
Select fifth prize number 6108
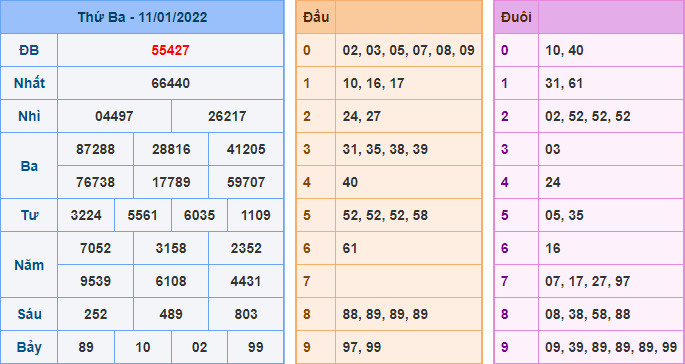point(171,281)
